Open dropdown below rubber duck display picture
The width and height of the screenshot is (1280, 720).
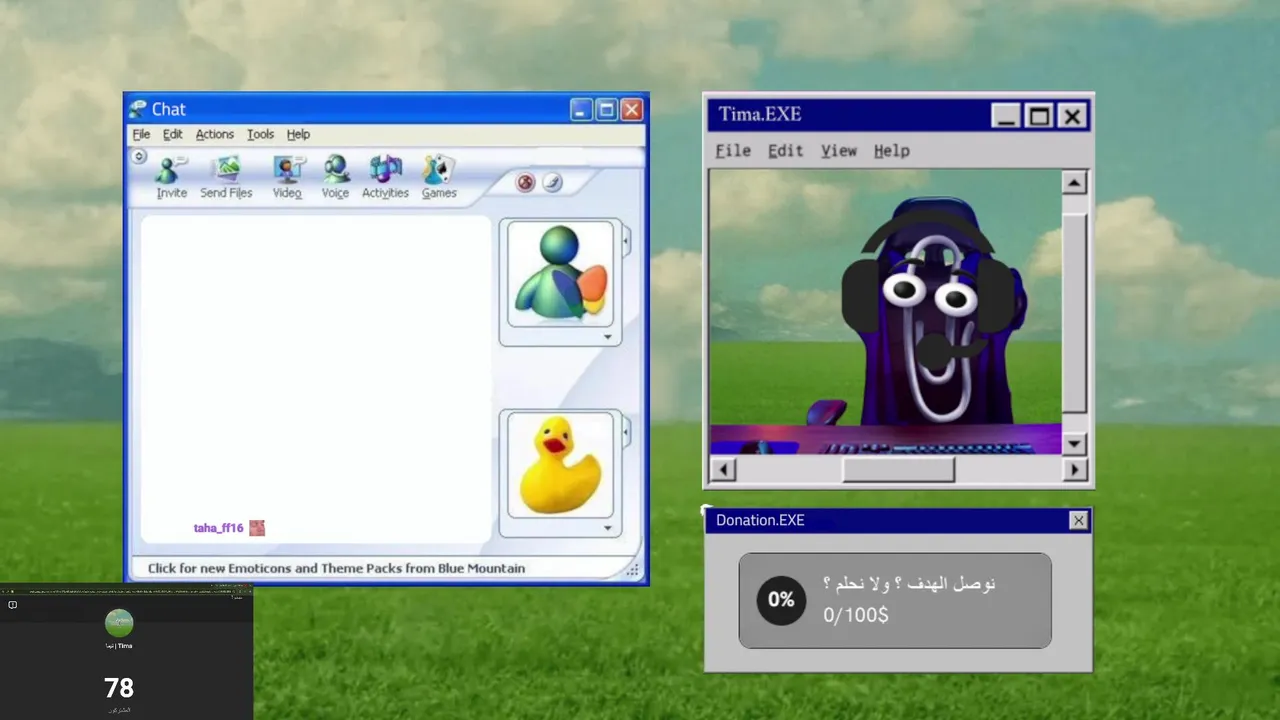(x=607, y=528)
